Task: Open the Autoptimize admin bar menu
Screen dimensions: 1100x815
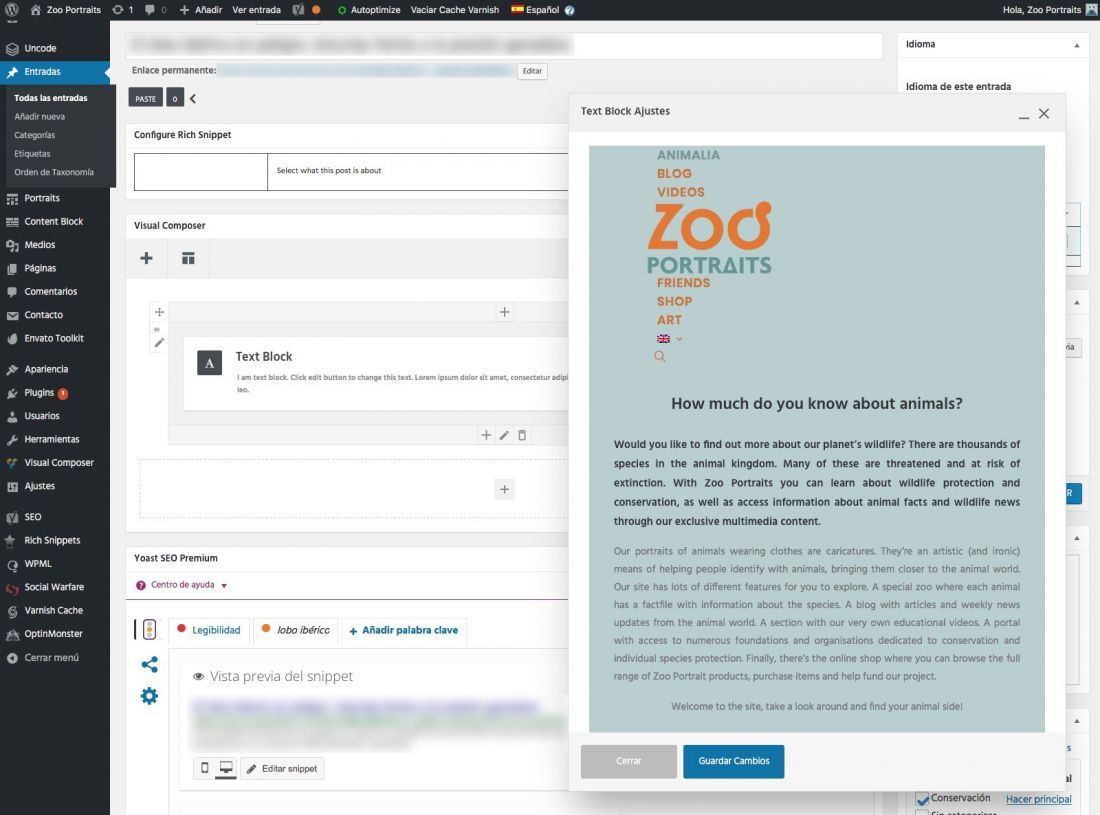Action: [368, 10]
